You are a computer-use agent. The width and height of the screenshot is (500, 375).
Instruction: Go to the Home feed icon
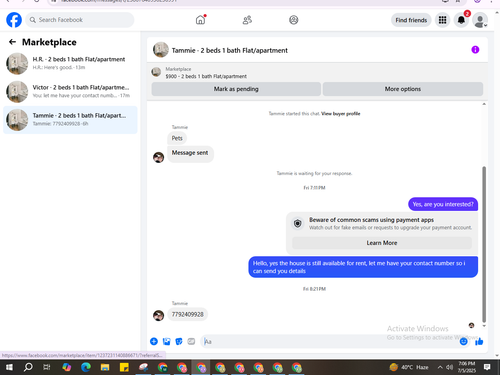click(200, 20)
